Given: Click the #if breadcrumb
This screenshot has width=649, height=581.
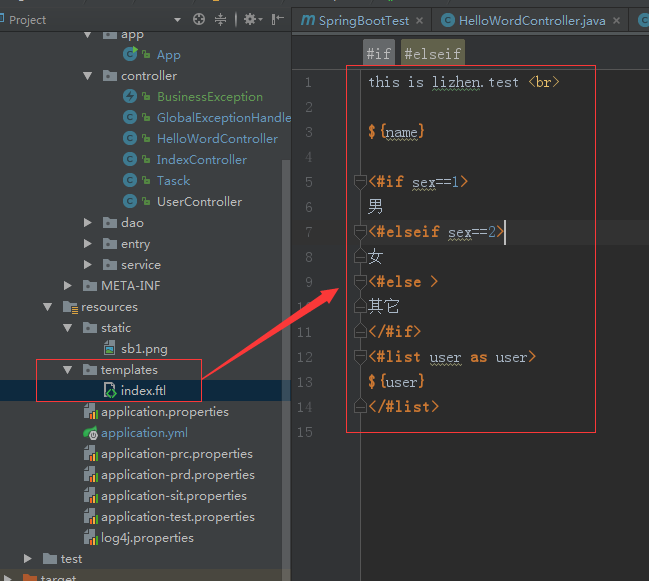Looking at the screenshot, I should pos(379,53).
